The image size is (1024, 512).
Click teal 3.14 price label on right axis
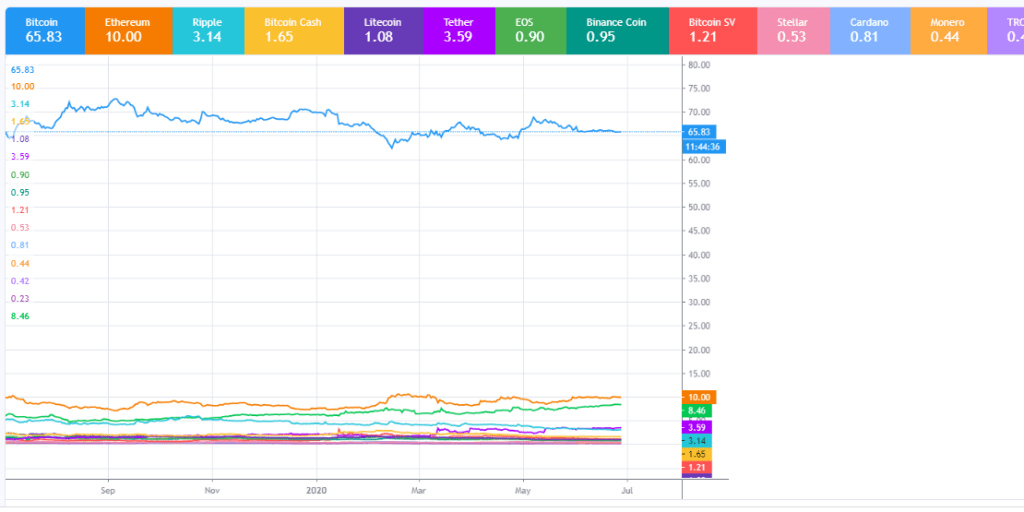697,441
